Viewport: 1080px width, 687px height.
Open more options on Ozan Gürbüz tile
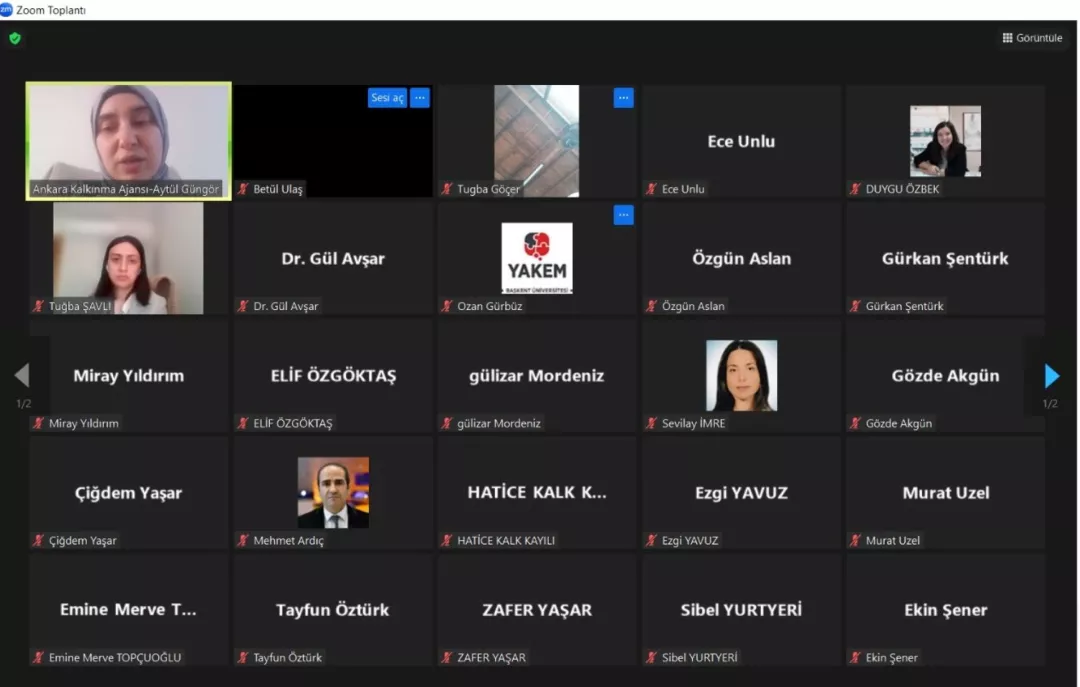pos(623,215)
